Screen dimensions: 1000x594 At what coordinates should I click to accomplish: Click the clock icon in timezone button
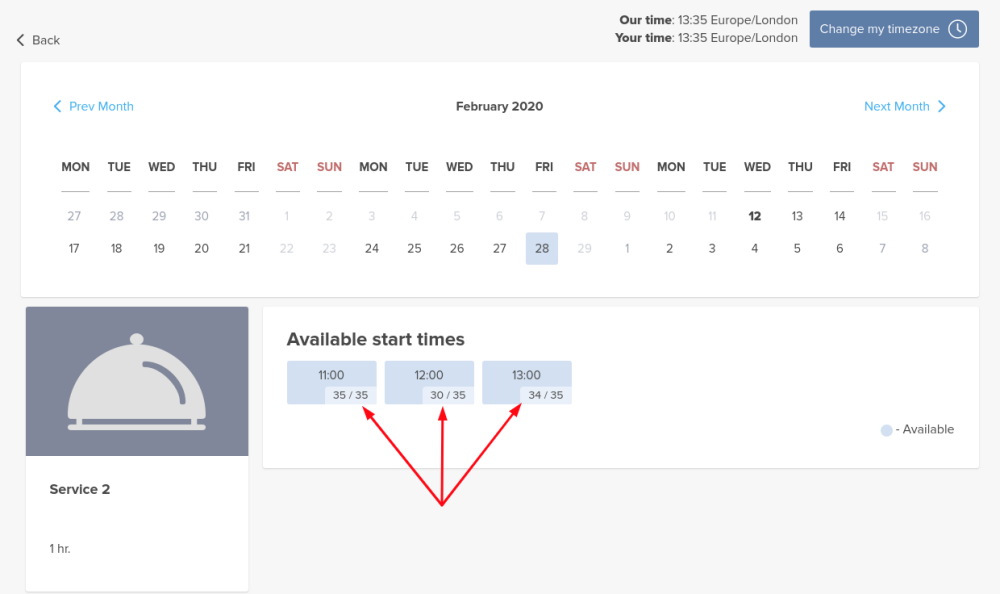click(958, 29)
